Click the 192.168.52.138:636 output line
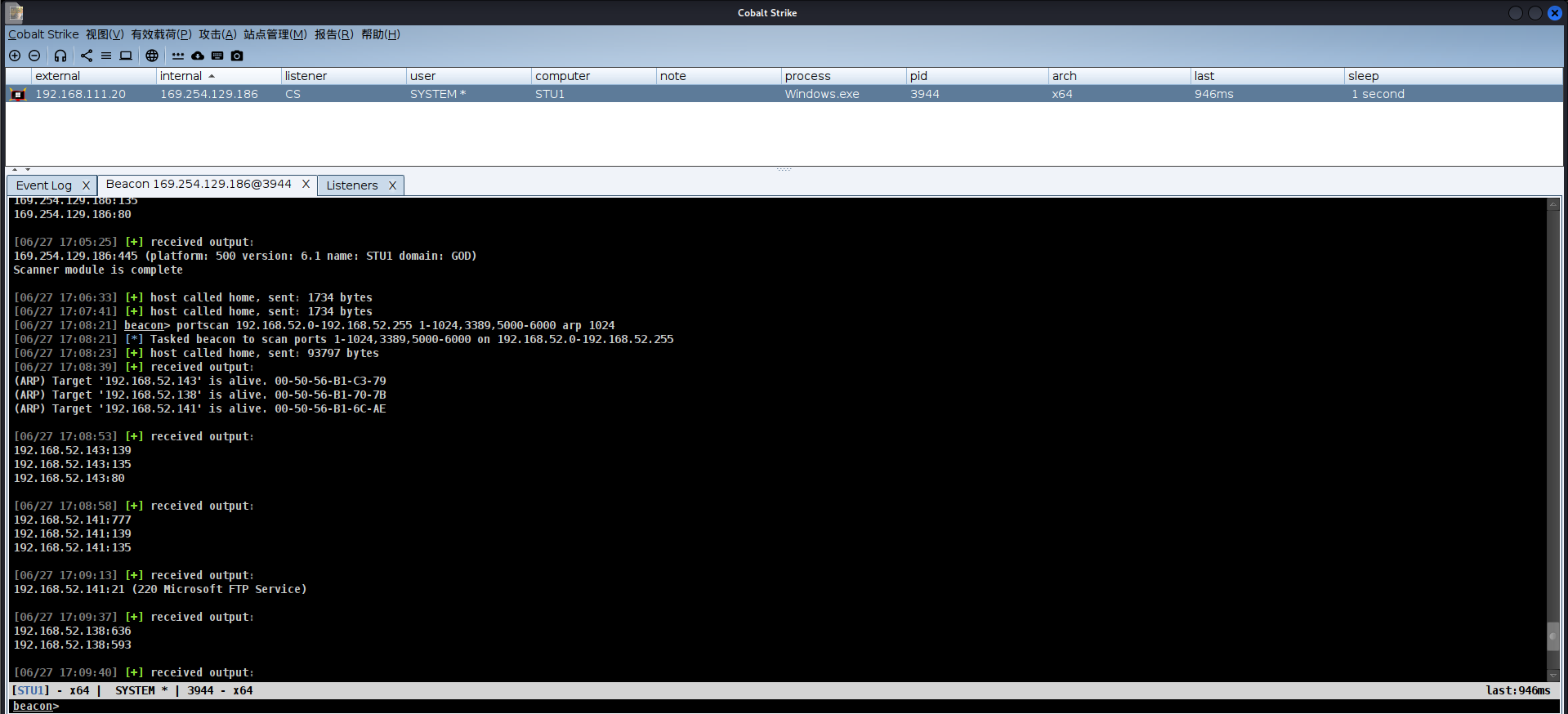The height and width of the screenshot is (714, 1568). coord(72,631)
